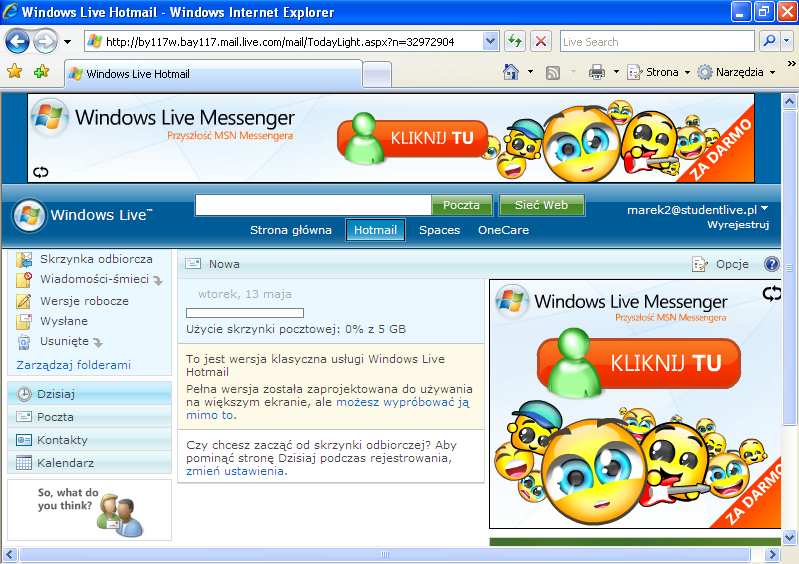This screenshot has width=799, height=564.
Task: Click the blue Help question mark icon
Action: [x=771, y=264]
